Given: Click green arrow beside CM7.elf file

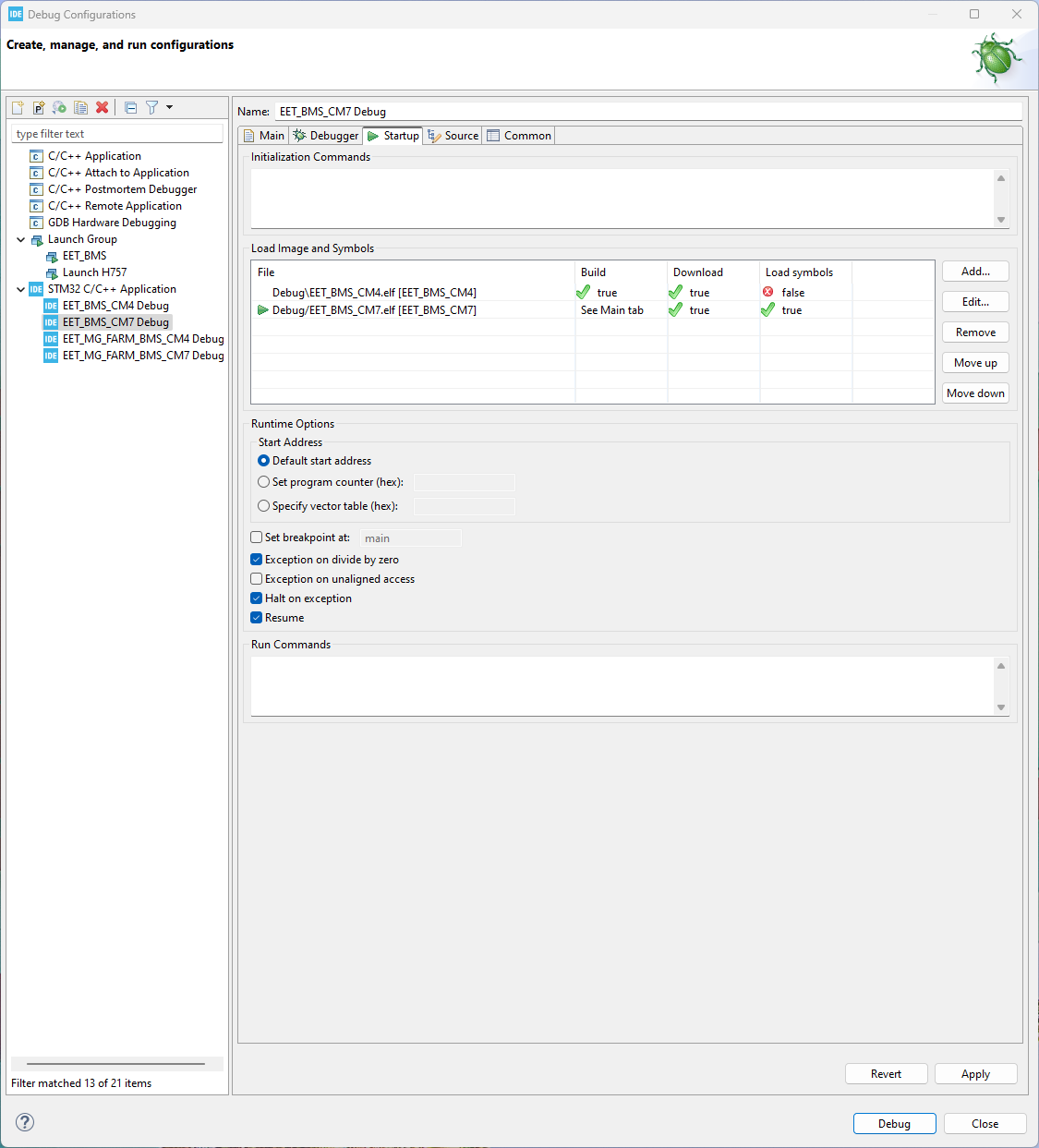Looking at the screenshot, I should [x=263, y=310].
